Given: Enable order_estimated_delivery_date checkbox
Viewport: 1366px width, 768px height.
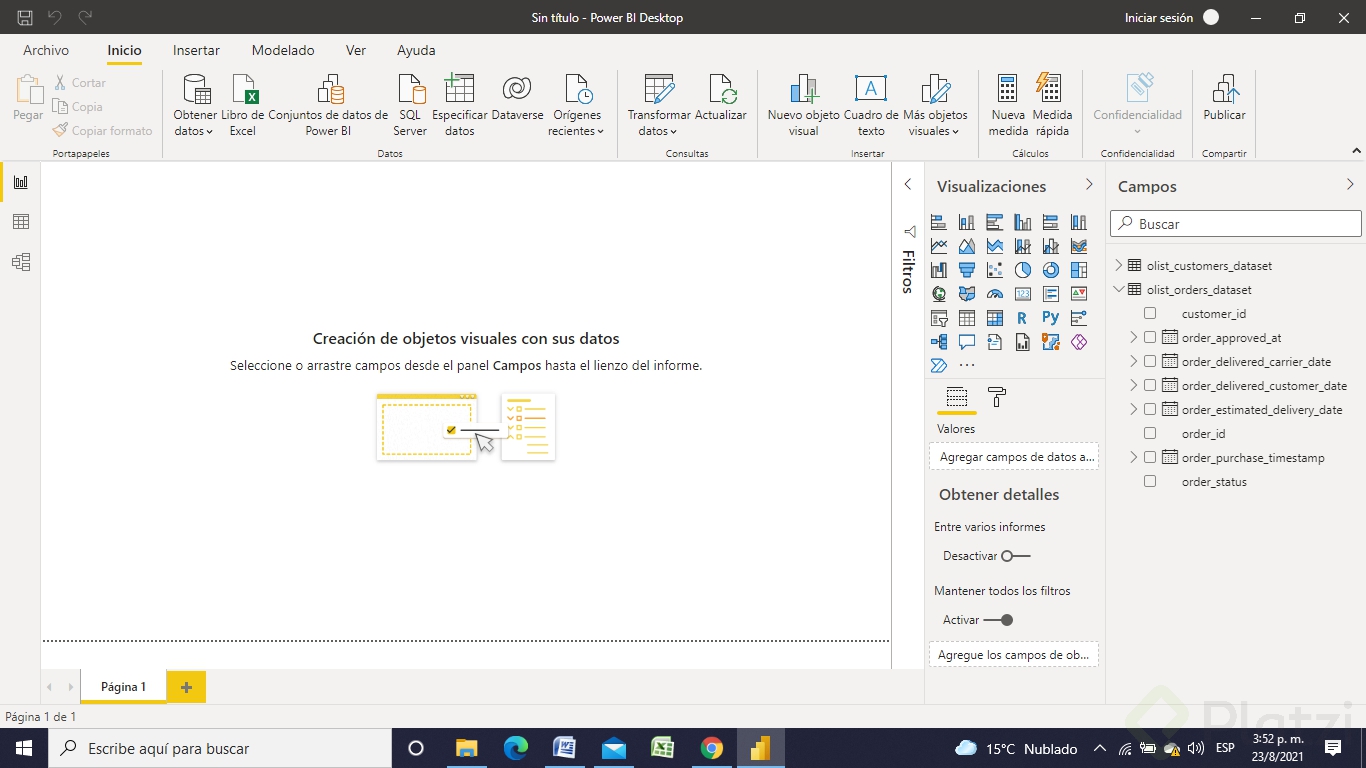Looking at the screenshot, I should click(x=1150, y=409).
